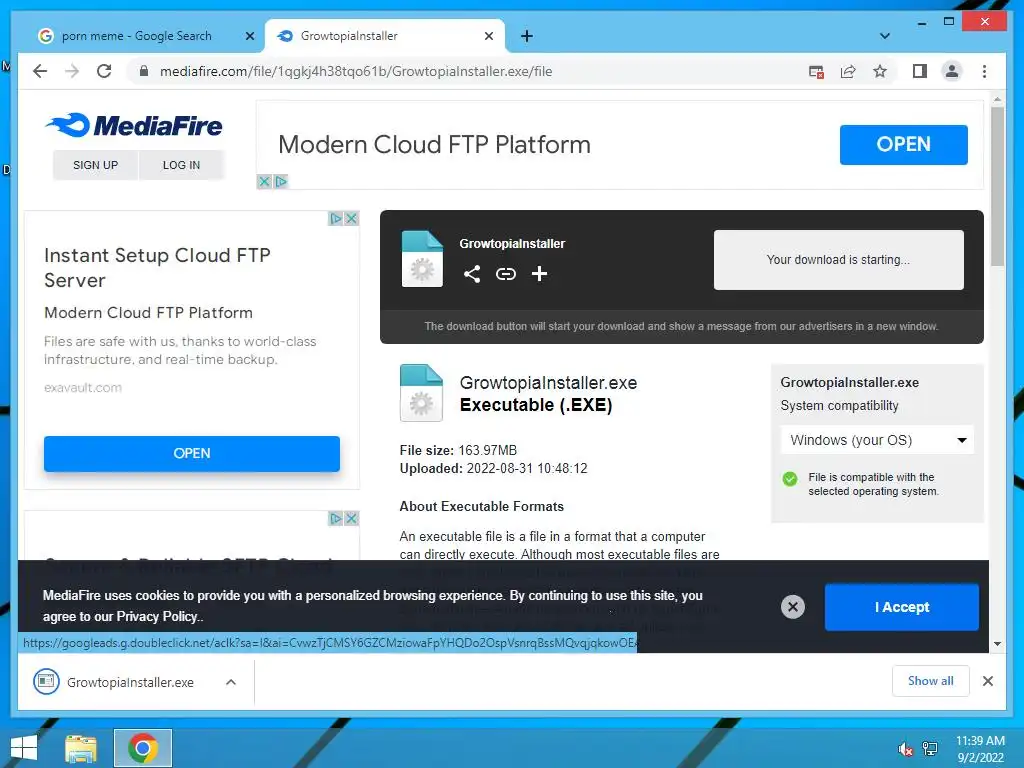
Task: Toggle the Chrome side panel
Action: coord(920,71)
